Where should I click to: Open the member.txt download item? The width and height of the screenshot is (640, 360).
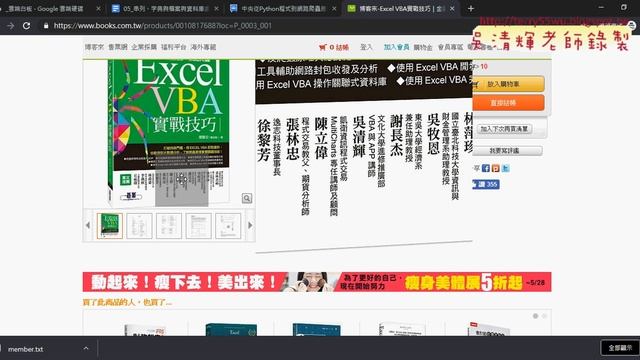(25, 349)
